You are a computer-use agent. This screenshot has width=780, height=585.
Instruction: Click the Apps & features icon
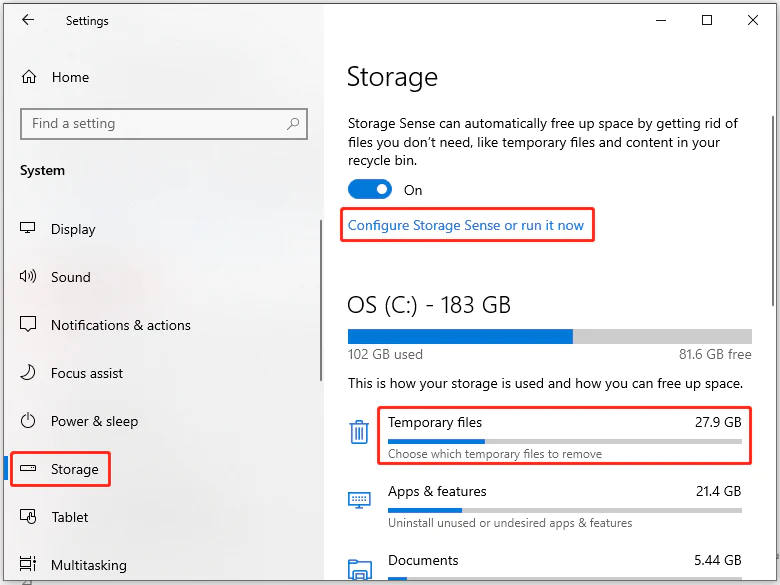360,499
